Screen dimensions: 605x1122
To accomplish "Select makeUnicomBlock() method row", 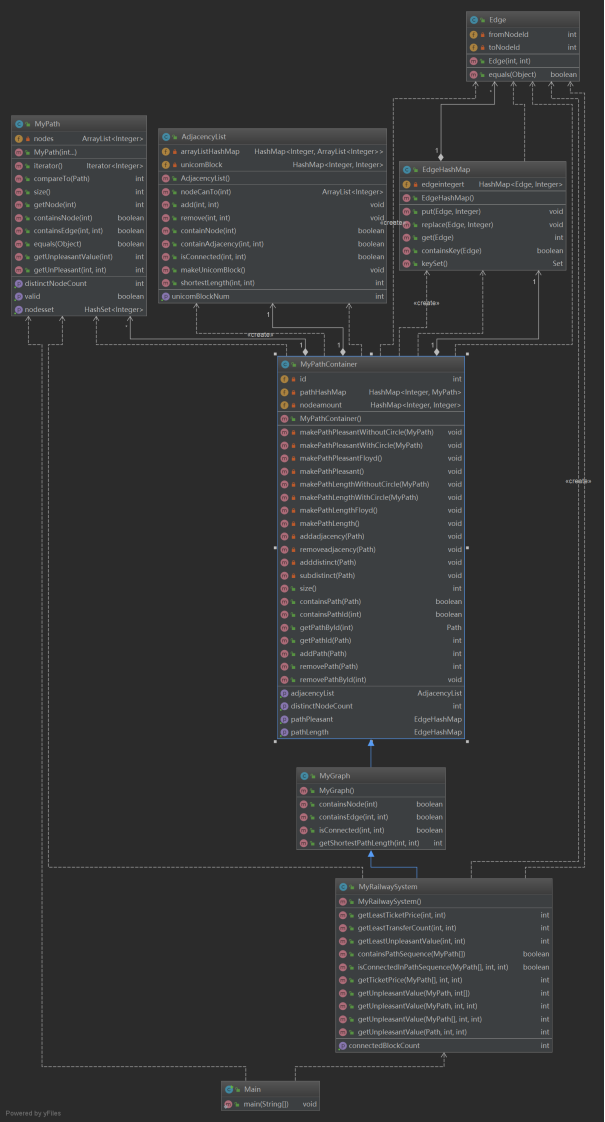I will pos(273,270).
